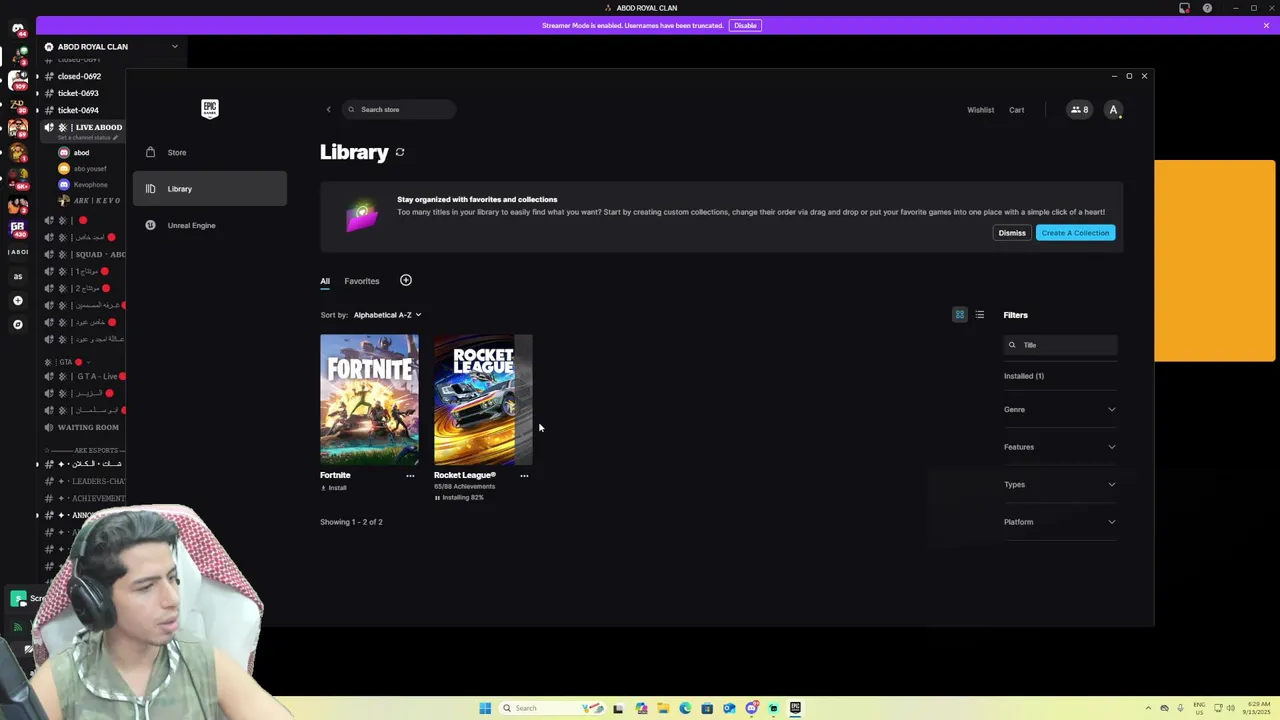Refresh the Library with the reload icon
This screenshot has width=1280, height=720.
tap(400, 152)
